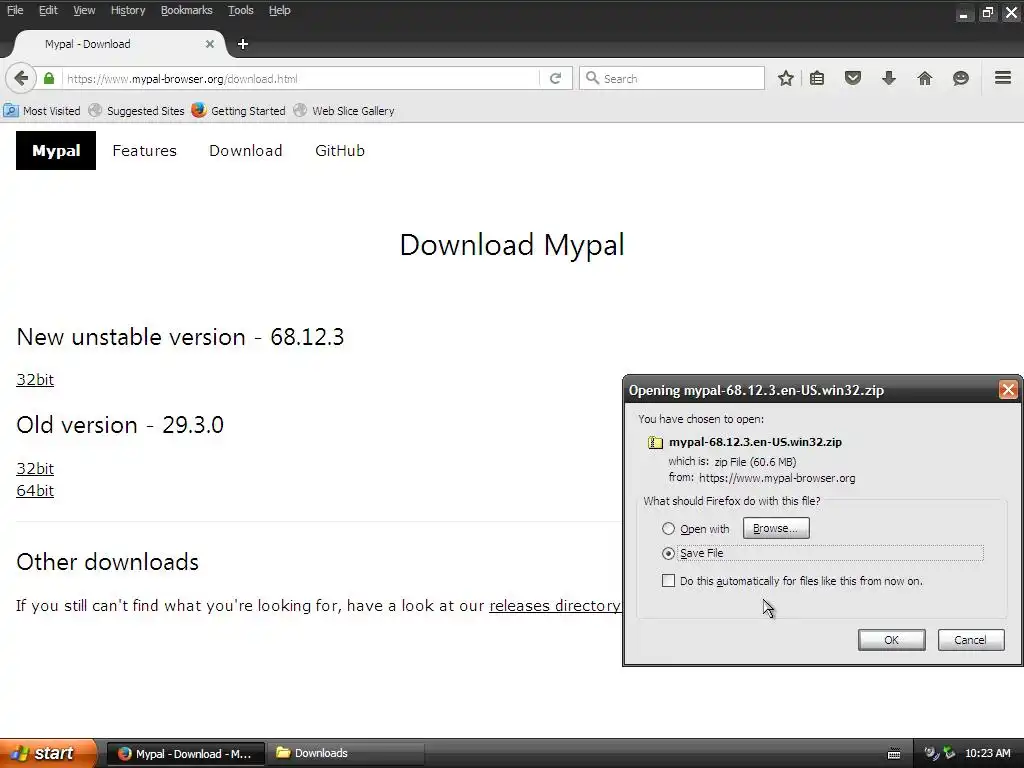Open Web Slice Gallery bookmark
1024x768 pixels.
tap(344, 110)
